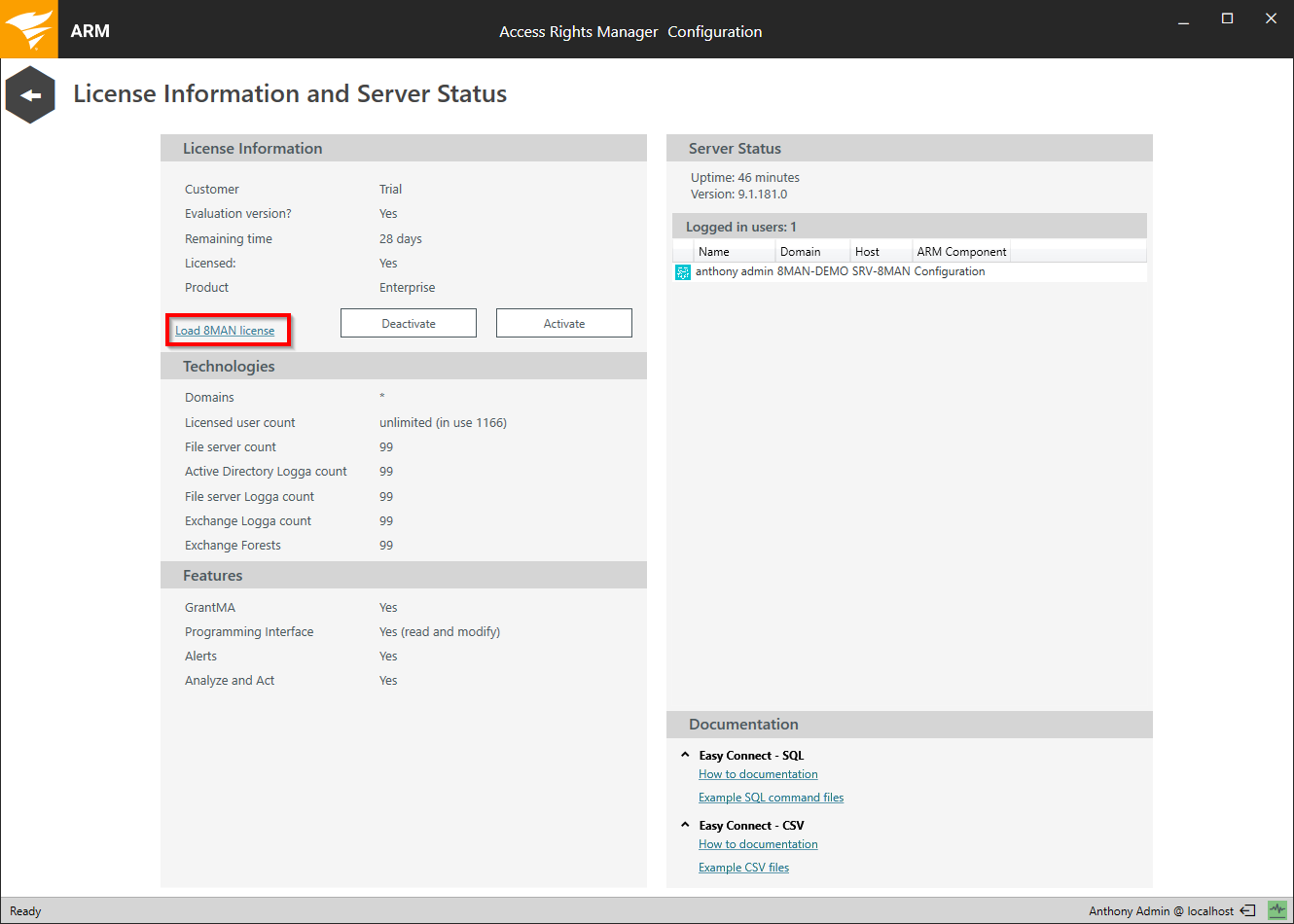Collapse the Easy Connect - SQL section

point(685,755)
